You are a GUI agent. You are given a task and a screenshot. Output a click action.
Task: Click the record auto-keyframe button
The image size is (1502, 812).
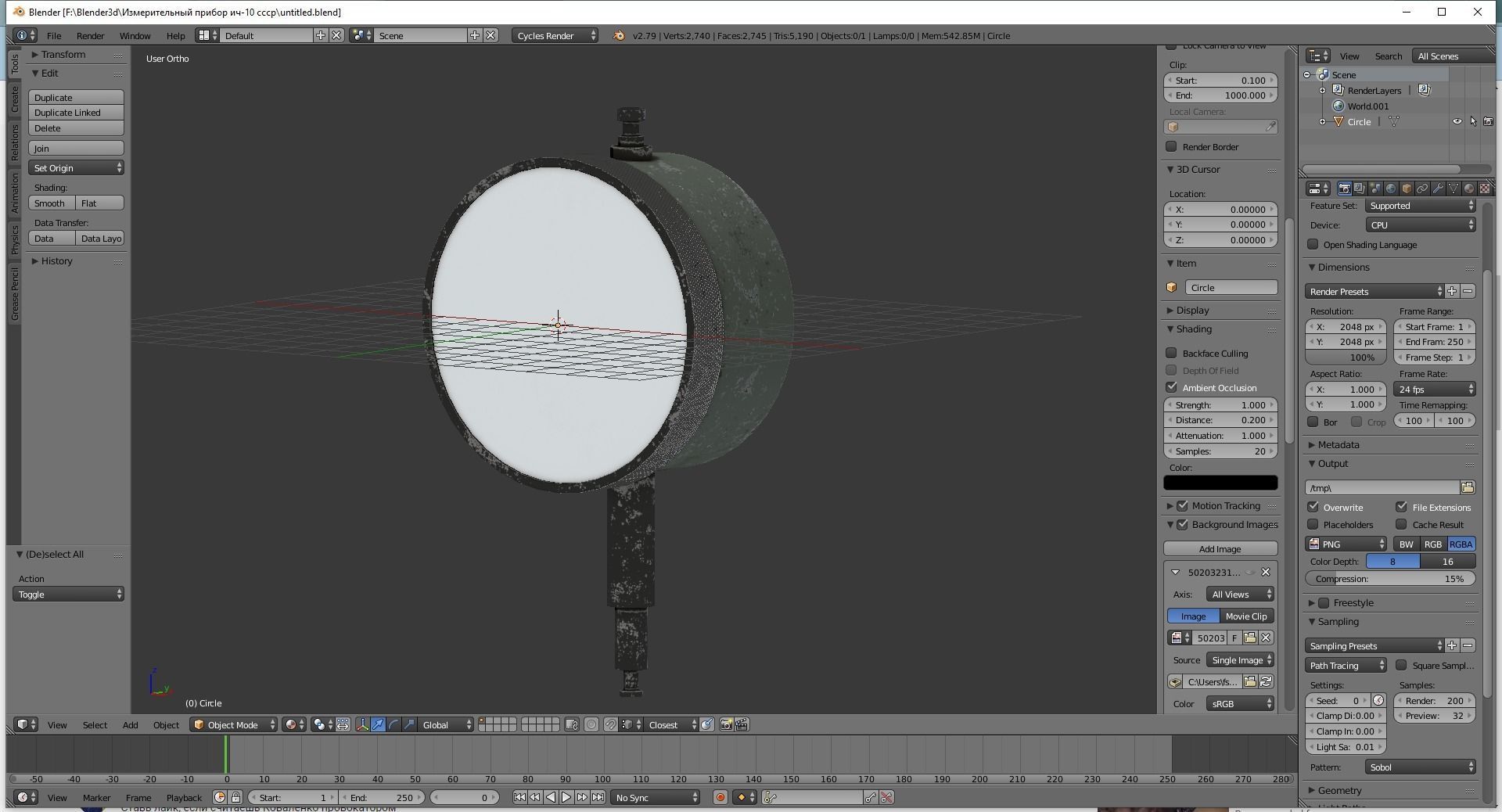coord(720,798)
